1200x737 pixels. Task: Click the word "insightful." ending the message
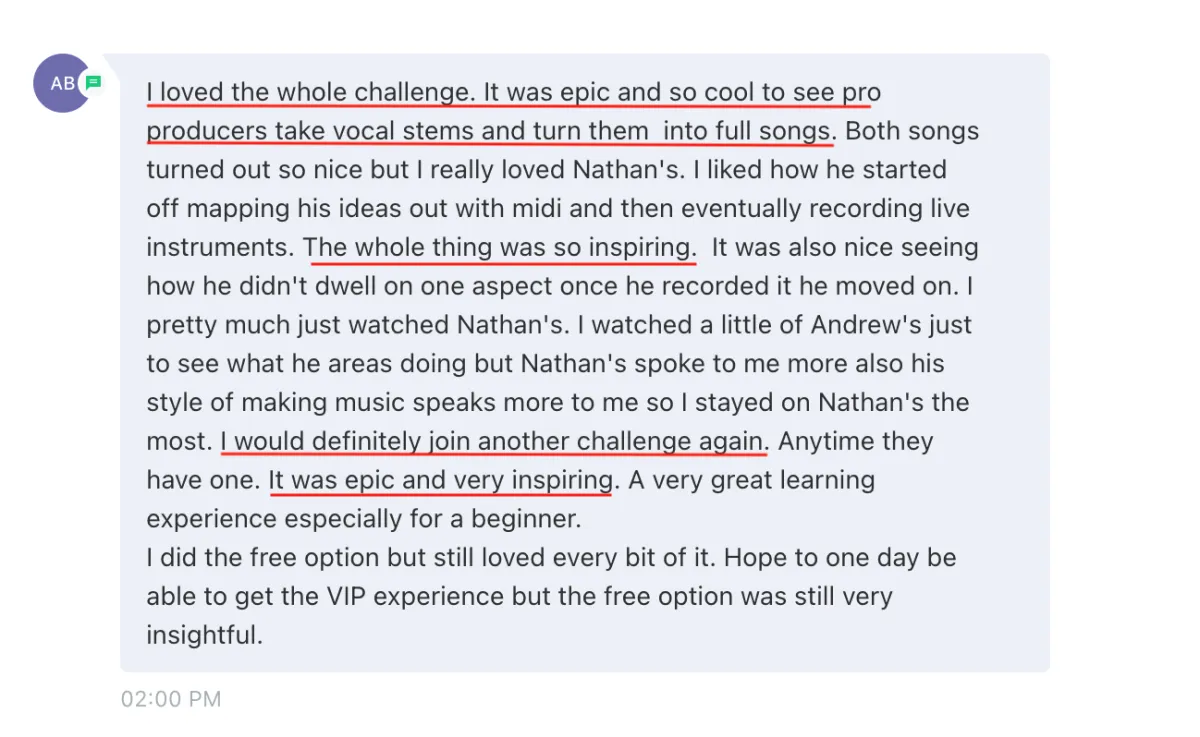click(x=204, y=636)
